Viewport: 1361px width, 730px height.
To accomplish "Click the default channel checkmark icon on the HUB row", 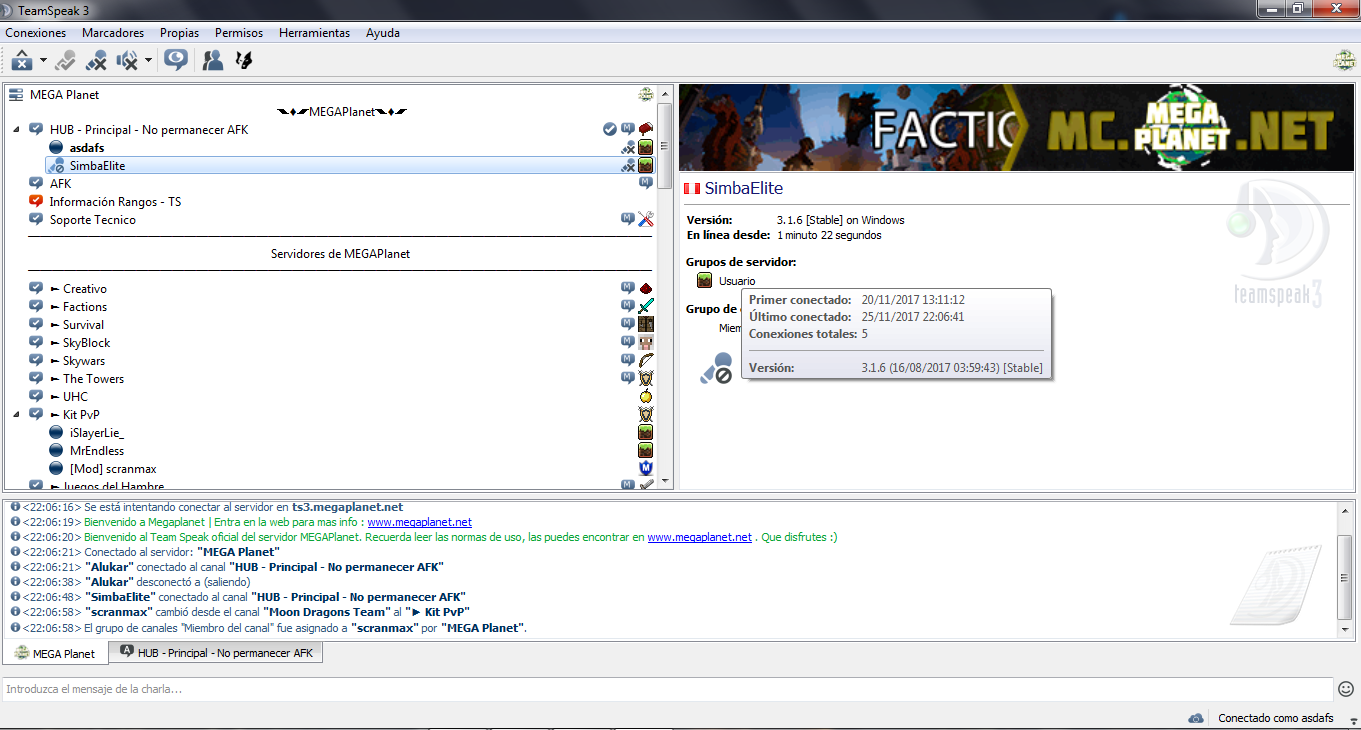I will [610, 130].
